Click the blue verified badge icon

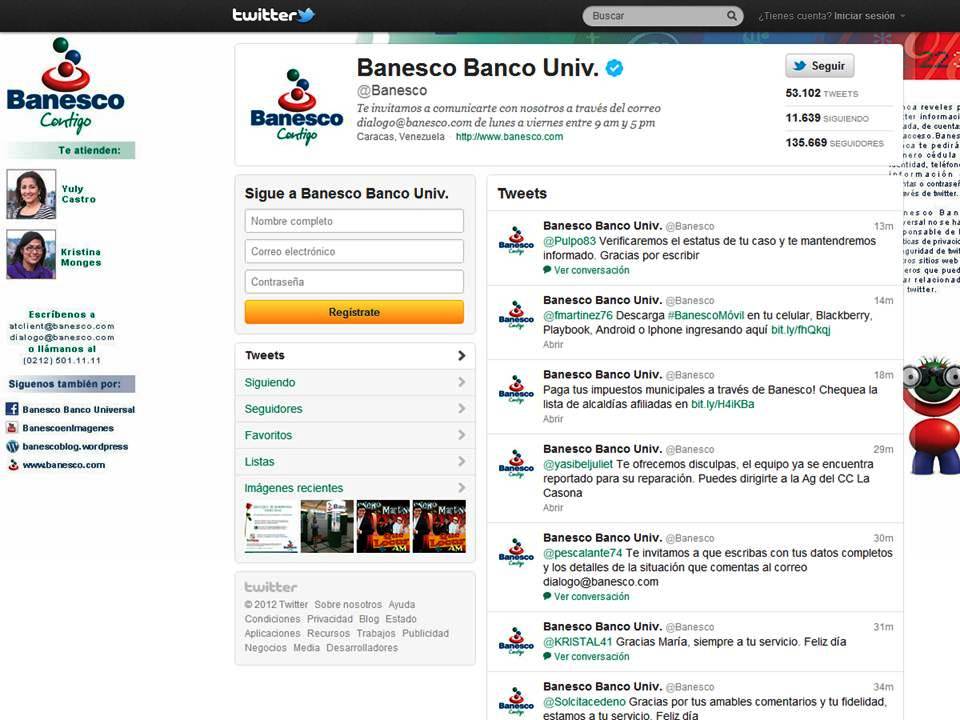point(615,68)
